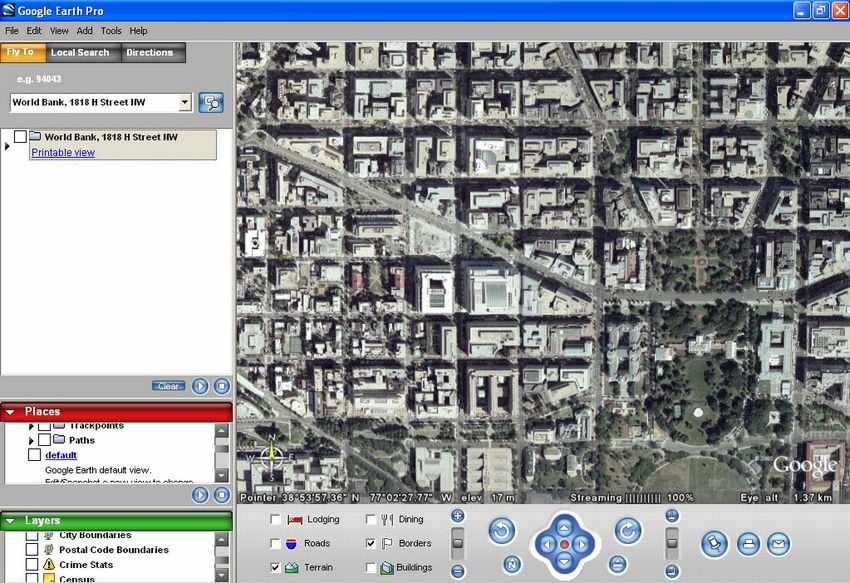This screenshot has height=583, width=850.
Task: Collapse the Layers panel triangle
Action: coord(10,521)
